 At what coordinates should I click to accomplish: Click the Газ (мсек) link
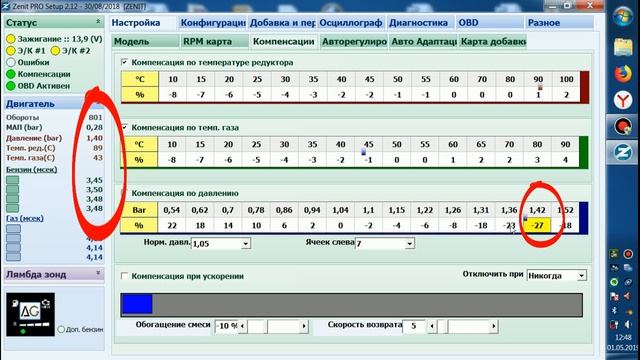pos(24,218)
